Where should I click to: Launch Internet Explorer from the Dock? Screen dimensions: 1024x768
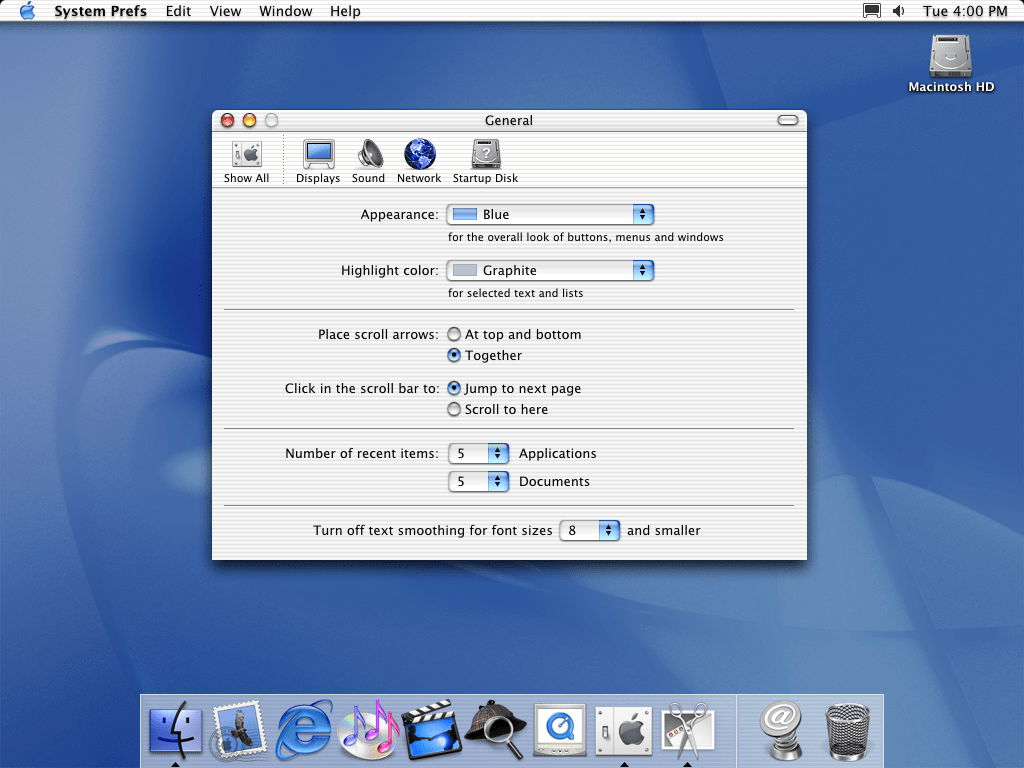pyautogui.click(x=304, y=728)
